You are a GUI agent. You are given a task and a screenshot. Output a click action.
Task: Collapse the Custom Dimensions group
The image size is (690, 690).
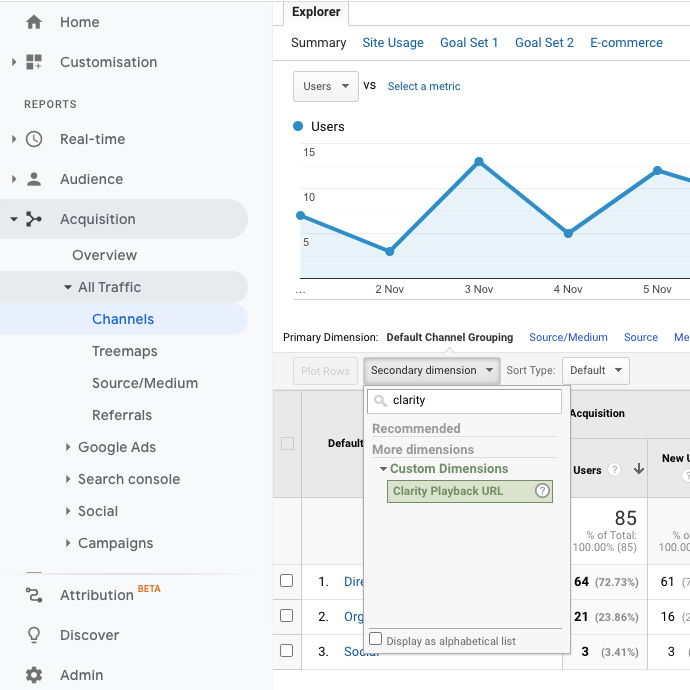point(383,469)
